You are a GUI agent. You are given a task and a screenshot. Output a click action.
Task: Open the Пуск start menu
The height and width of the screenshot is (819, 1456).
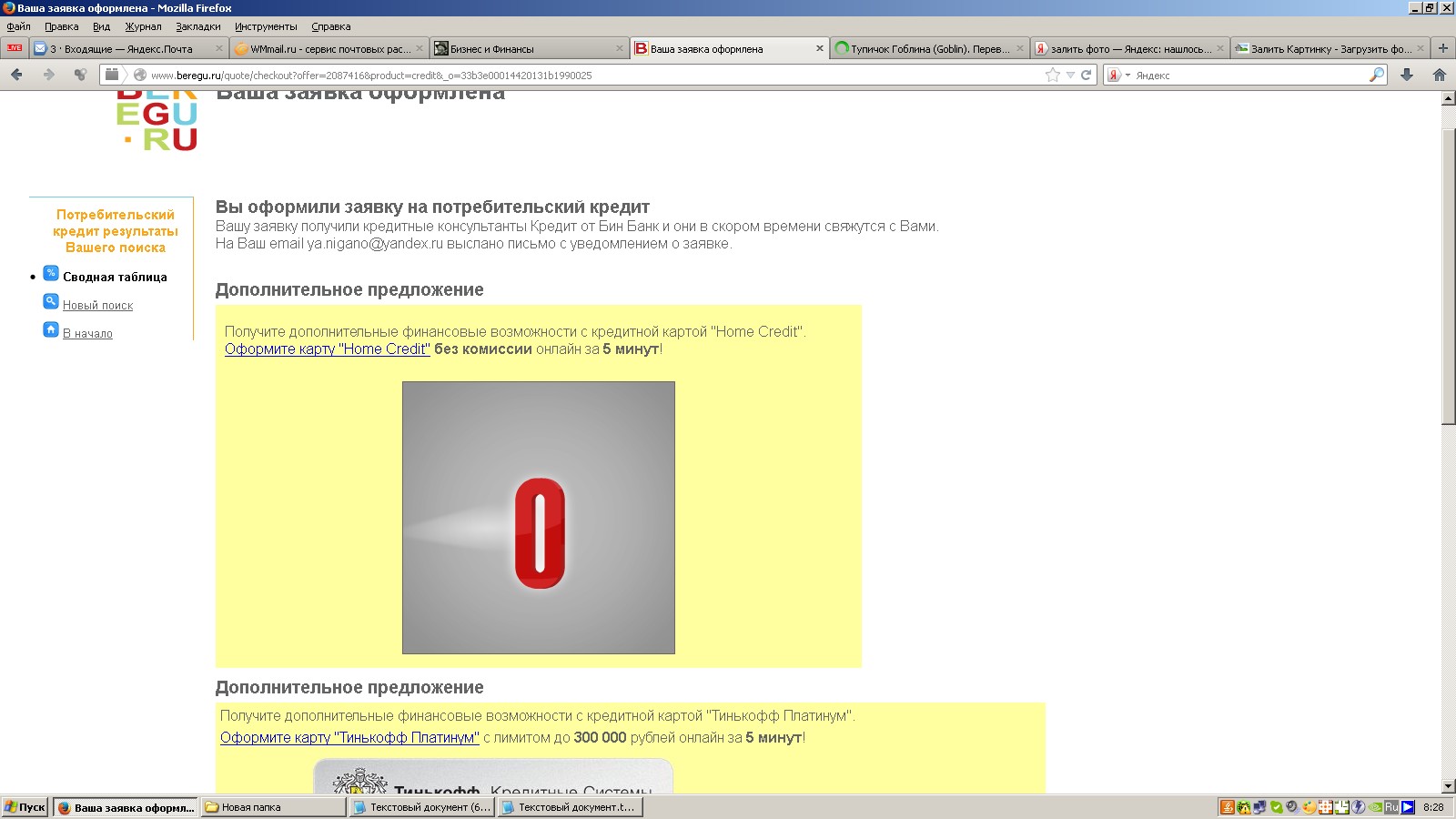click(x=25, y=806)
